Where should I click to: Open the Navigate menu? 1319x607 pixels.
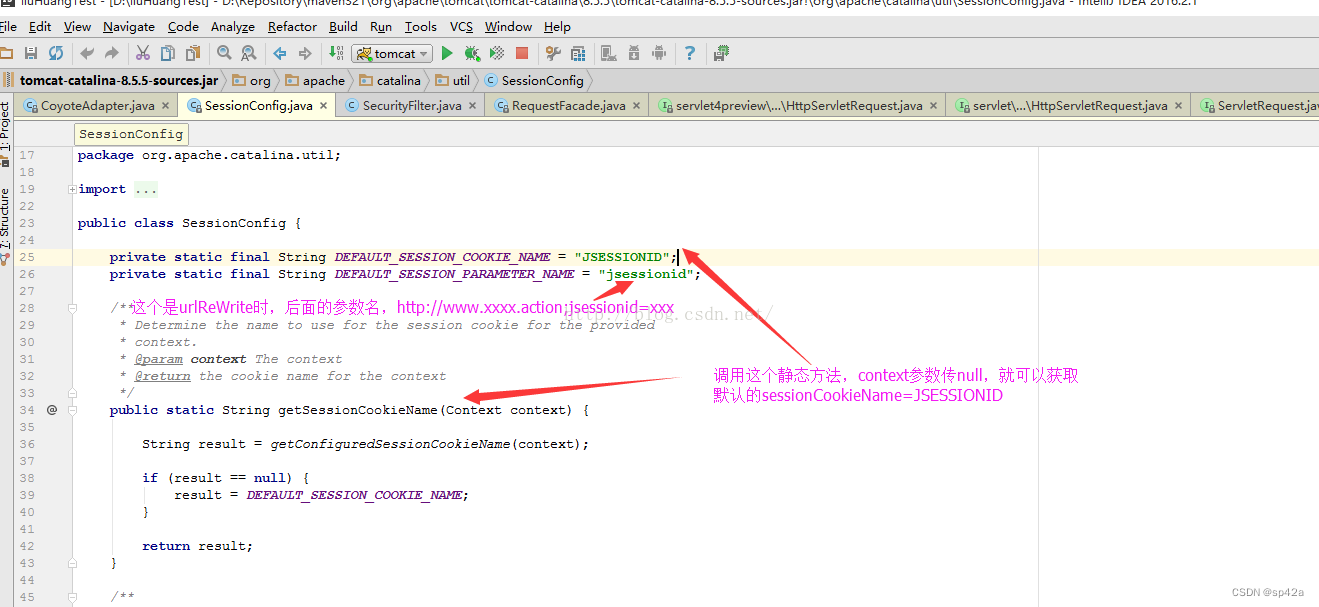129,27
